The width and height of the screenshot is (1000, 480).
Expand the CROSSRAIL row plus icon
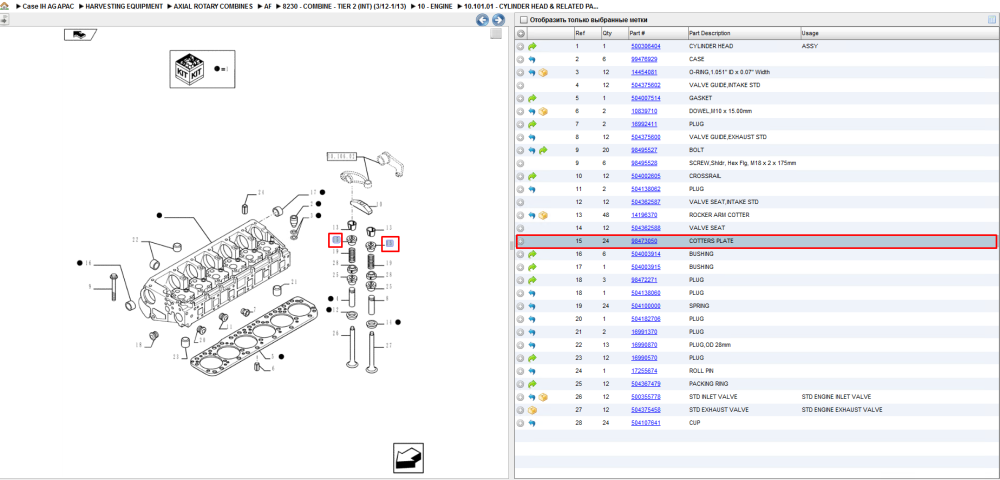pos(520,176)
